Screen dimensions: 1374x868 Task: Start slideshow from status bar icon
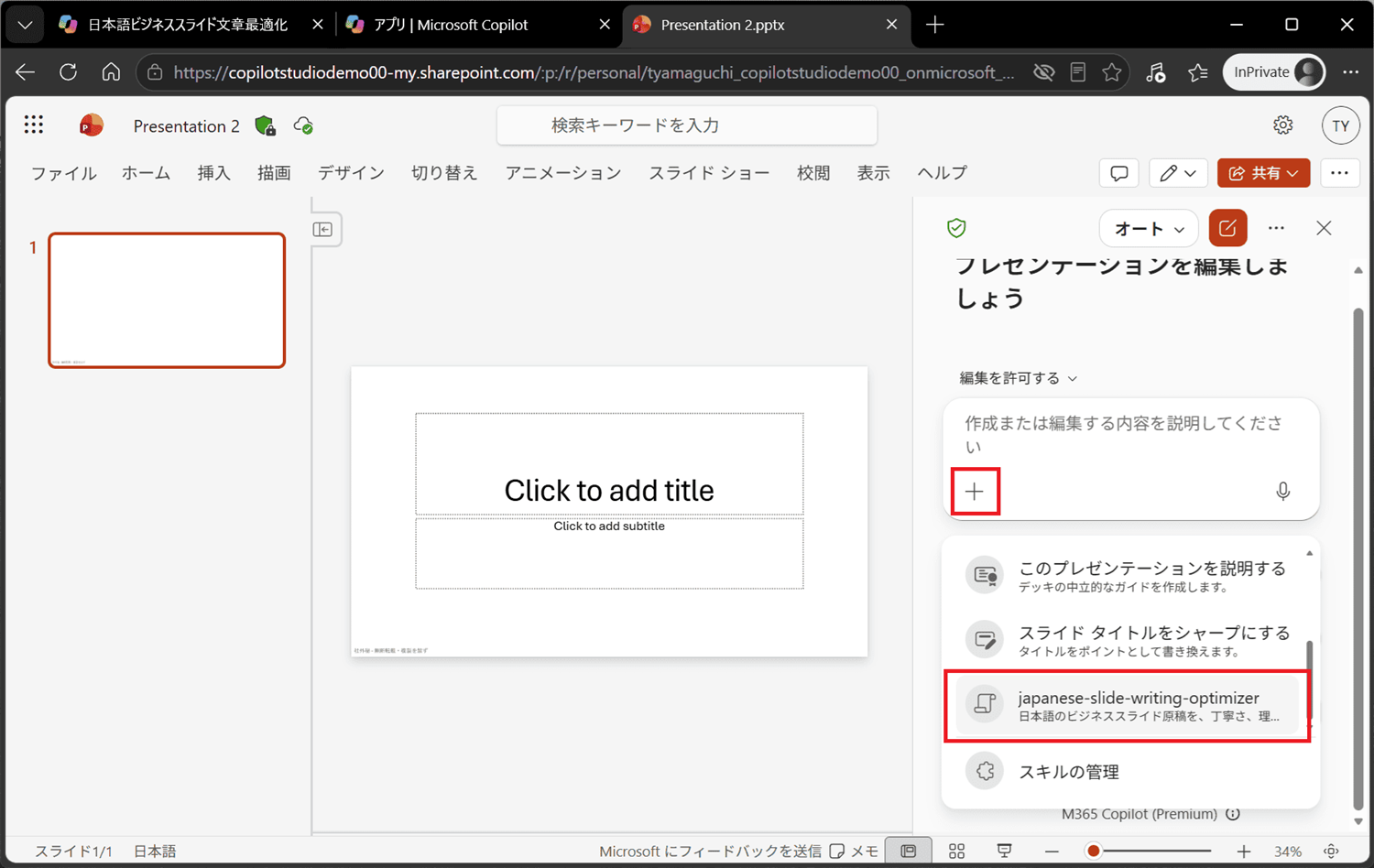[x=1004, y=852]
